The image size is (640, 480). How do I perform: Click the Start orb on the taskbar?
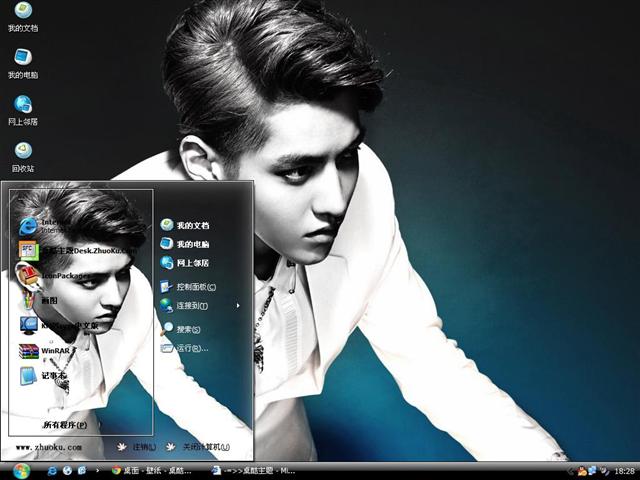coord(21,470)
